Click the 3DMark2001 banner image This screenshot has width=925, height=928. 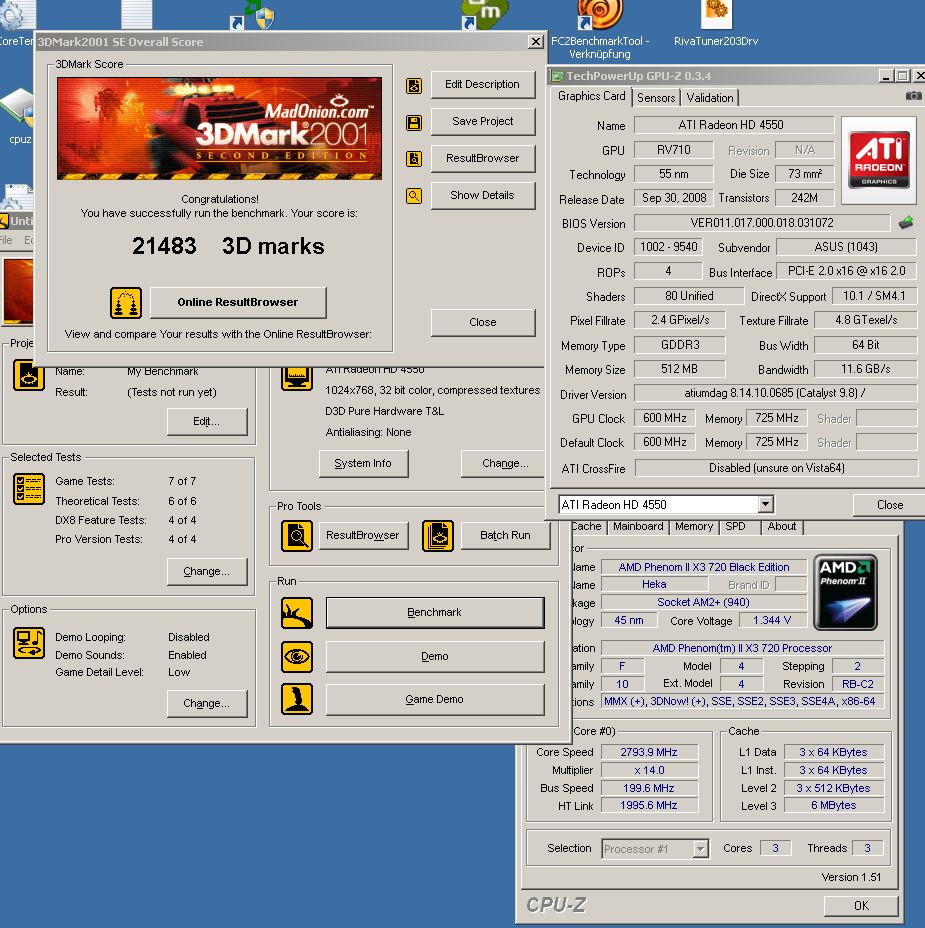(220, 128)
